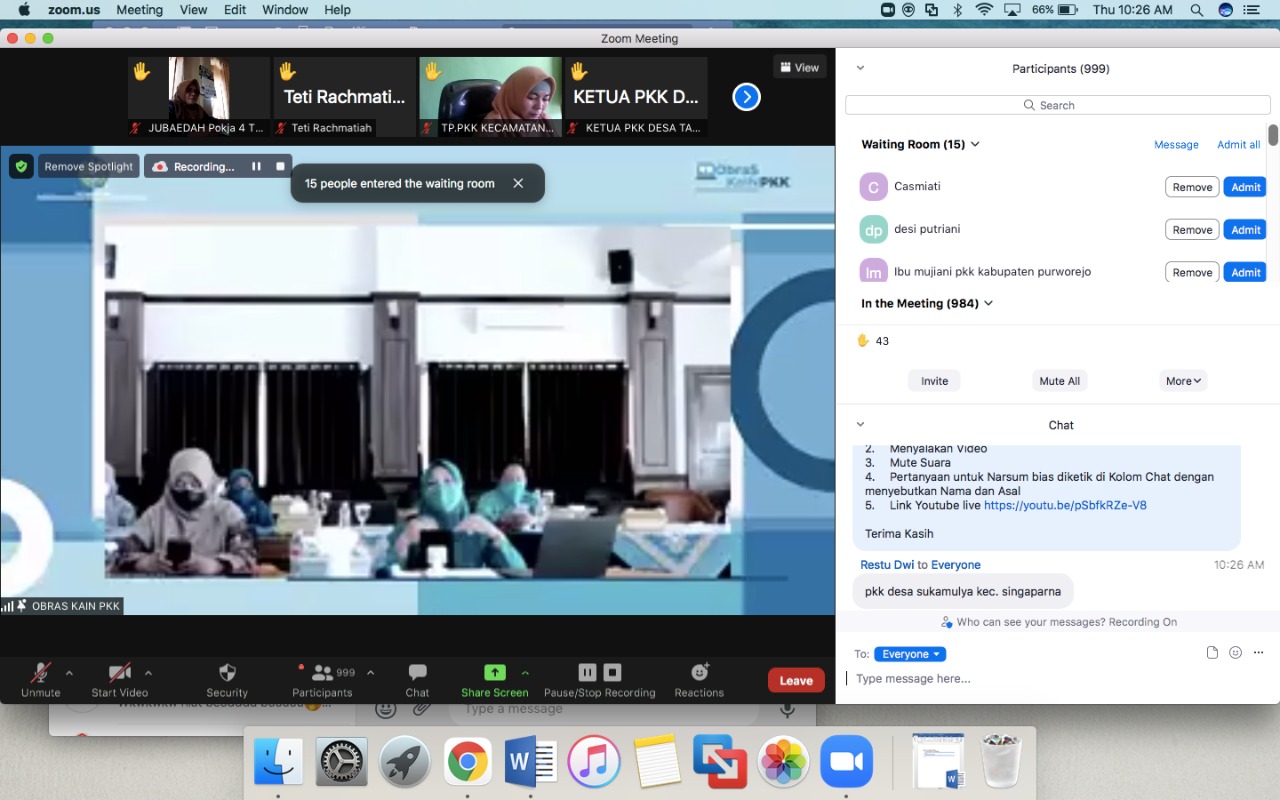Open the Meeting menu
This screenshot has height=800, width=1280.
click(x=139, y=9)
